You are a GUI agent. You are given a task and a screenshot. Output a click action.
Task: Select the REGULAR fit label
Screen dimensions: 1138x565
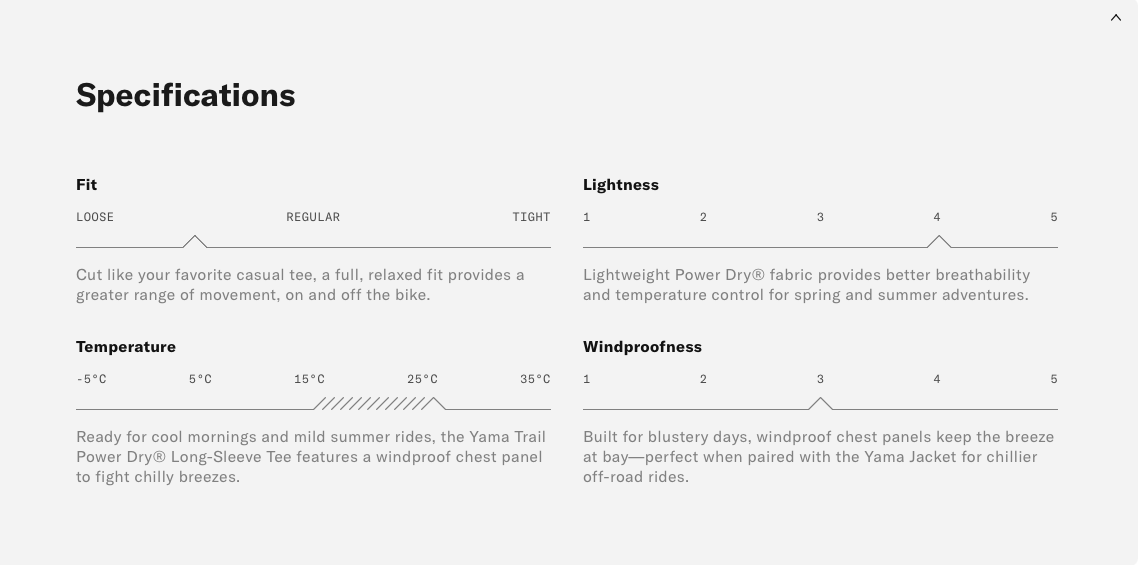(313, 217)
